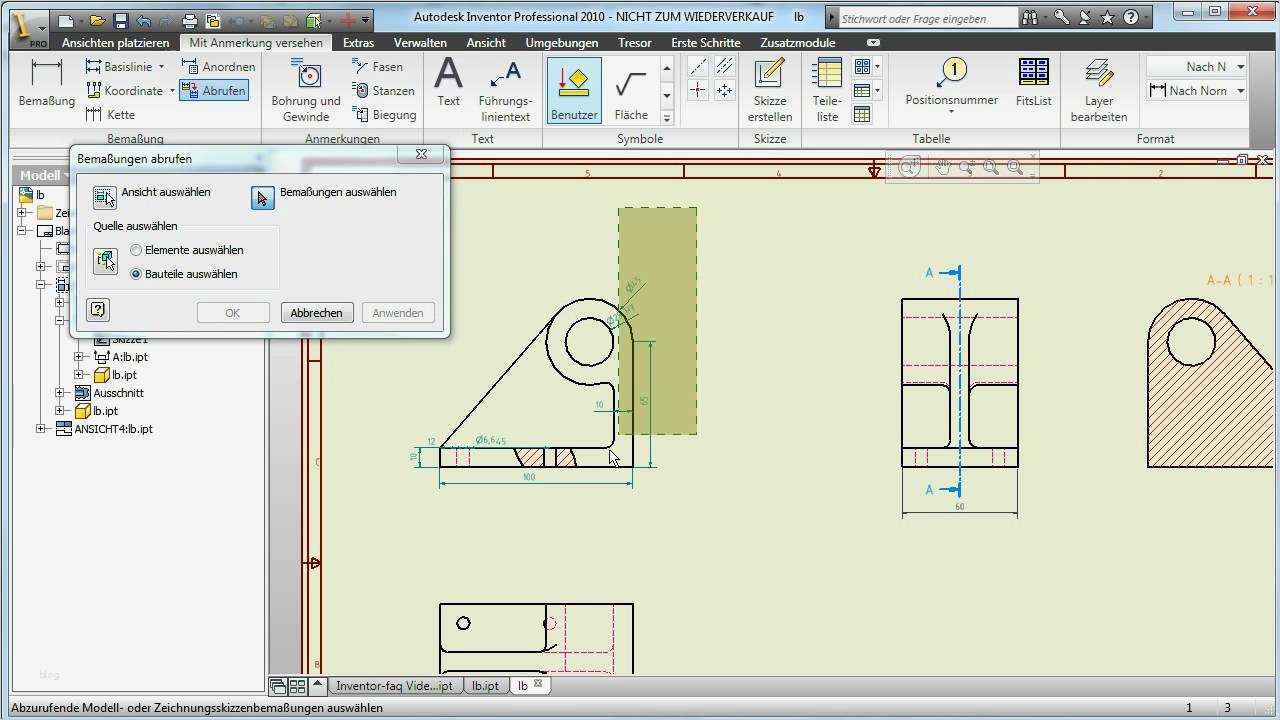
Task: Open a file from the quick access toolbar
Action: (97, 20)
